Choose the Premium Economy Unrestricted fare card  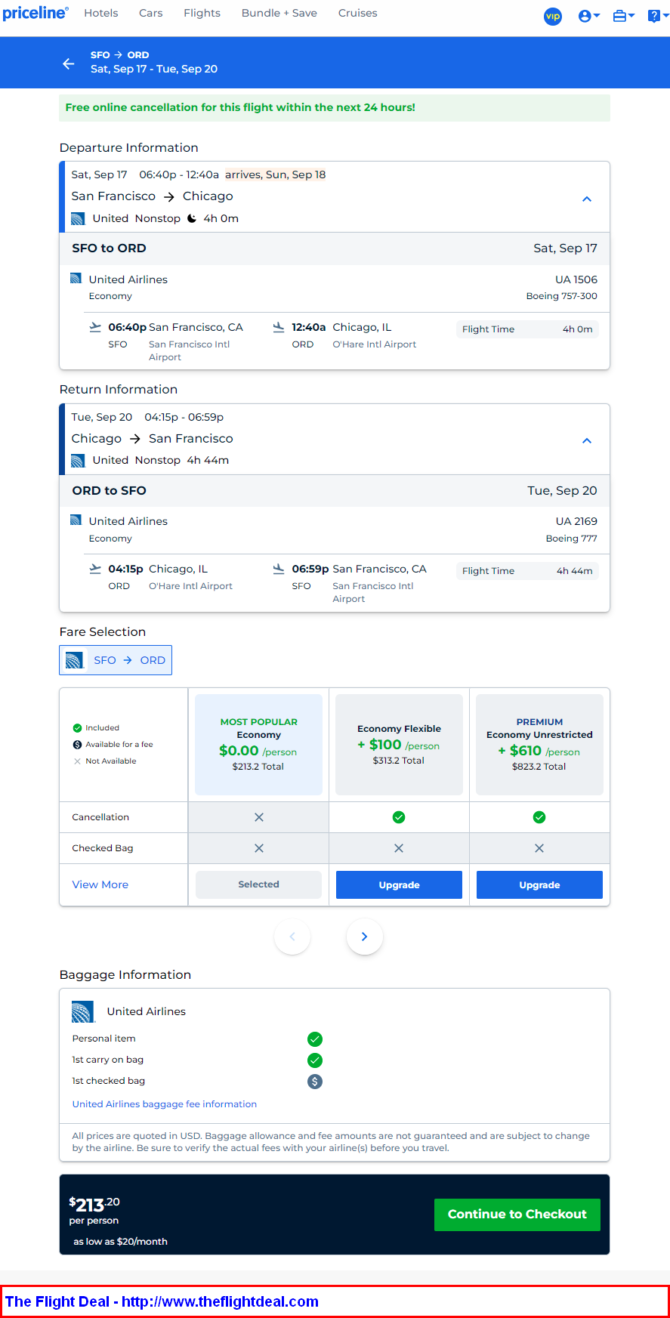click(540, 744)
